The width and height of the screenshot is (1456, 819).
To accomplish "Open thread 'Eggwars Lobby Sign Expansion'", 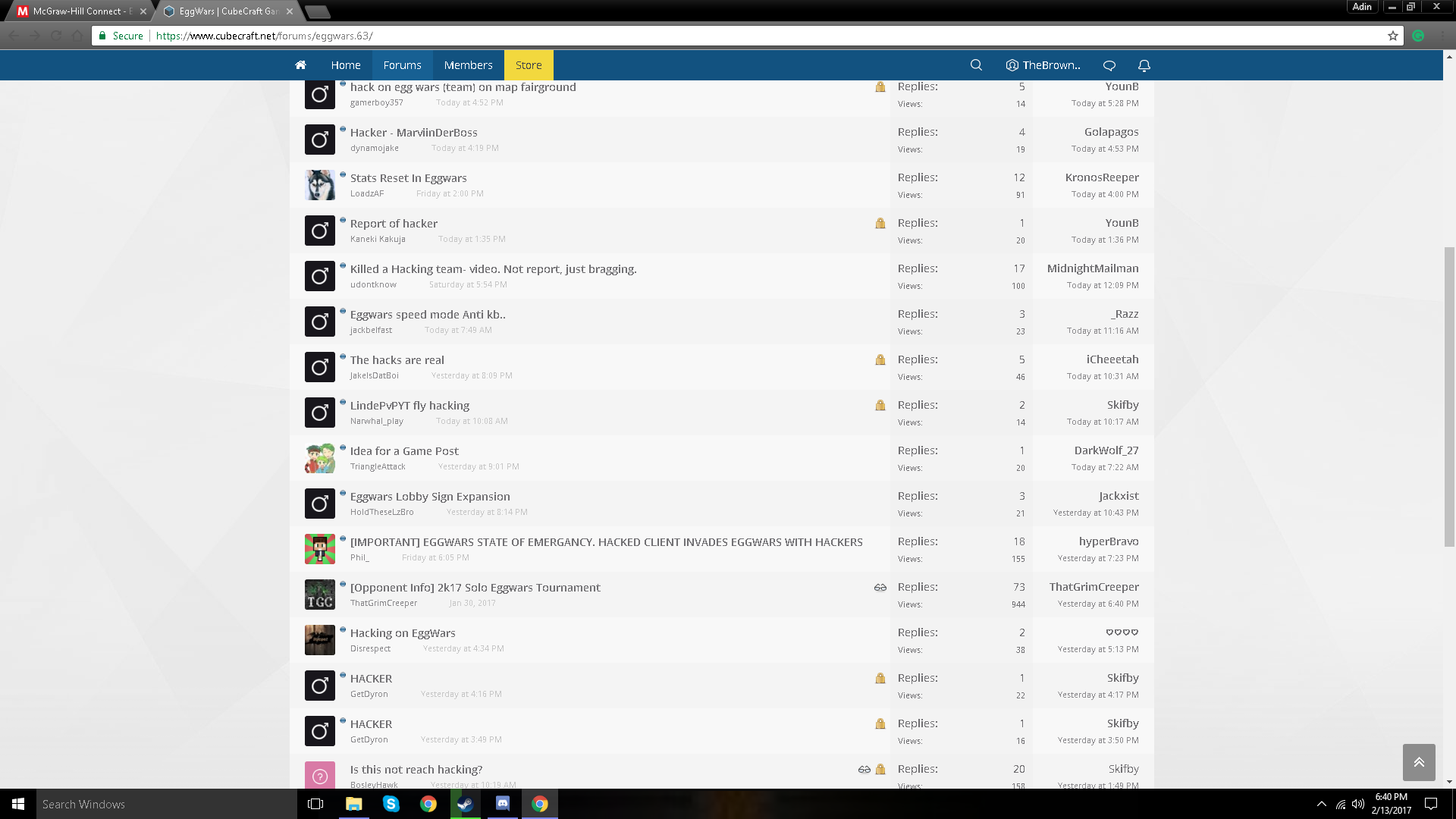I will point(430,497).
